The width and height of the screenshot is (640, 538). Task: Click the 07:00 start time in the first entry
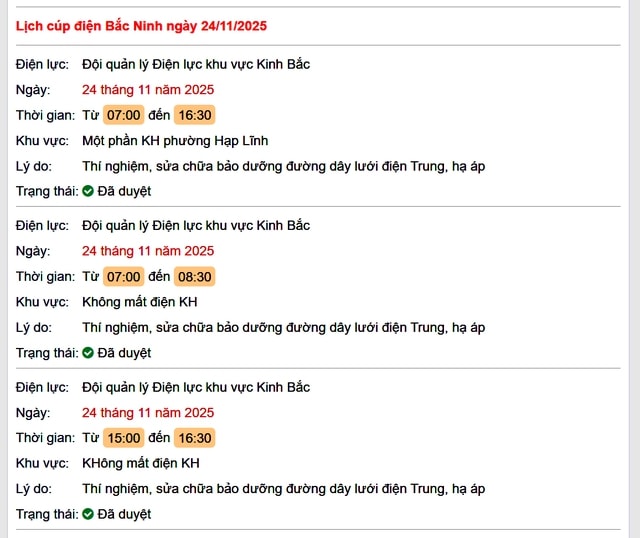click(124, 115)
